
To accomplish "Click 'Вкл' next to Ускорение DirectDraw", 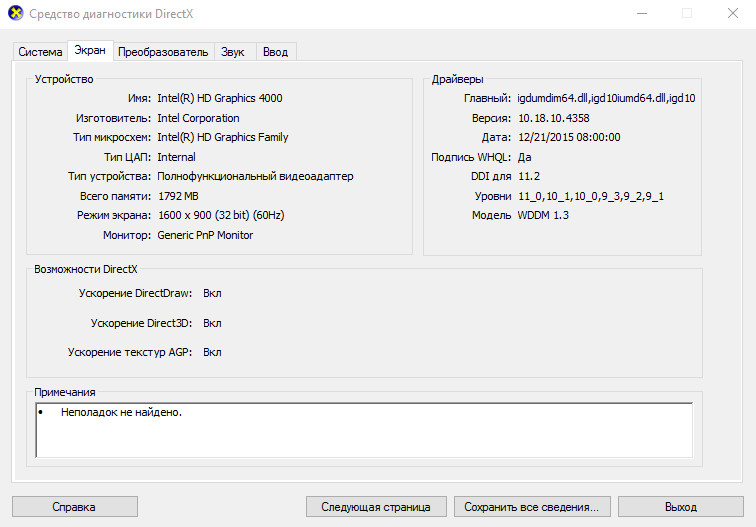I will 212,293.
